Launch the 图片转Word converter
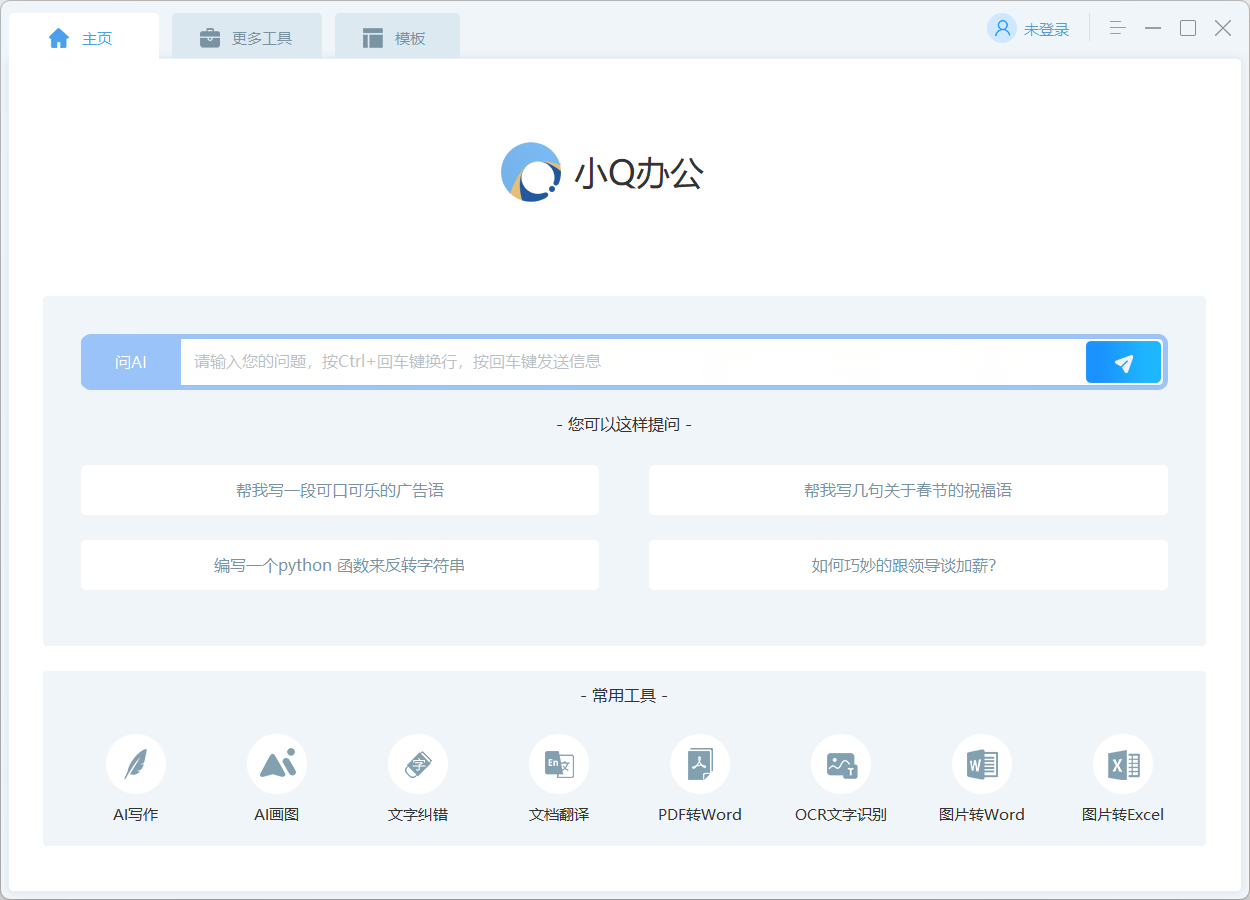 click(982, 780)
